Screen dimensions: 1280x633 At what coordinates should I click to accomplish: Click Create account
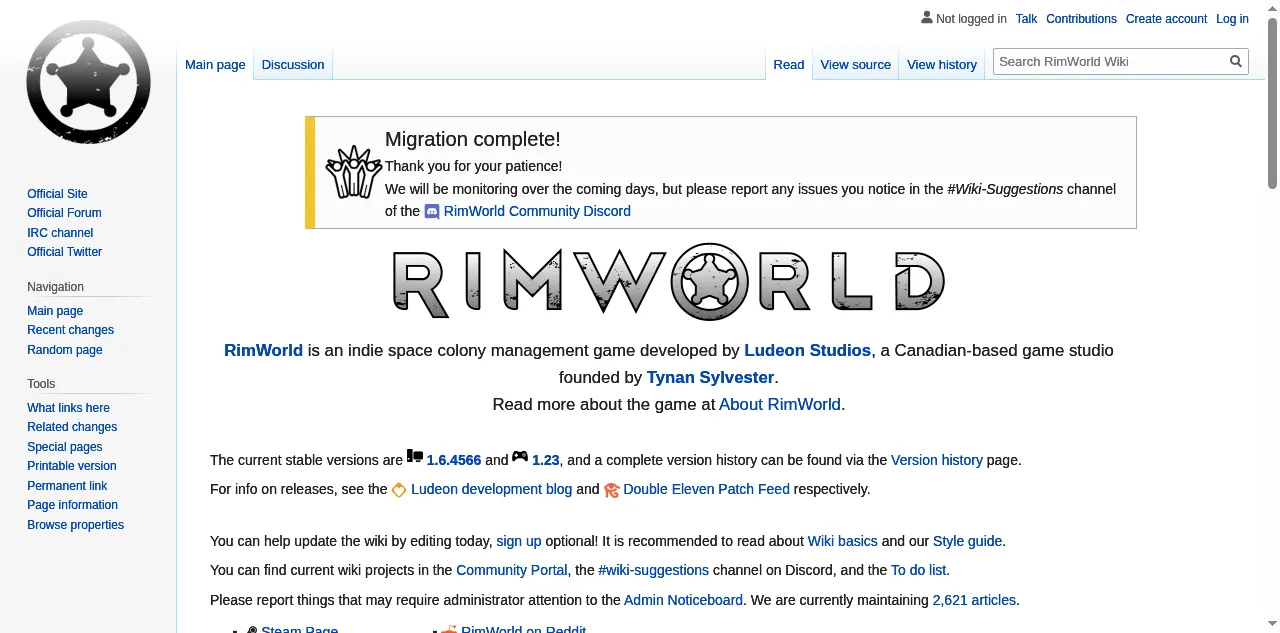(x=1166, y=18)
